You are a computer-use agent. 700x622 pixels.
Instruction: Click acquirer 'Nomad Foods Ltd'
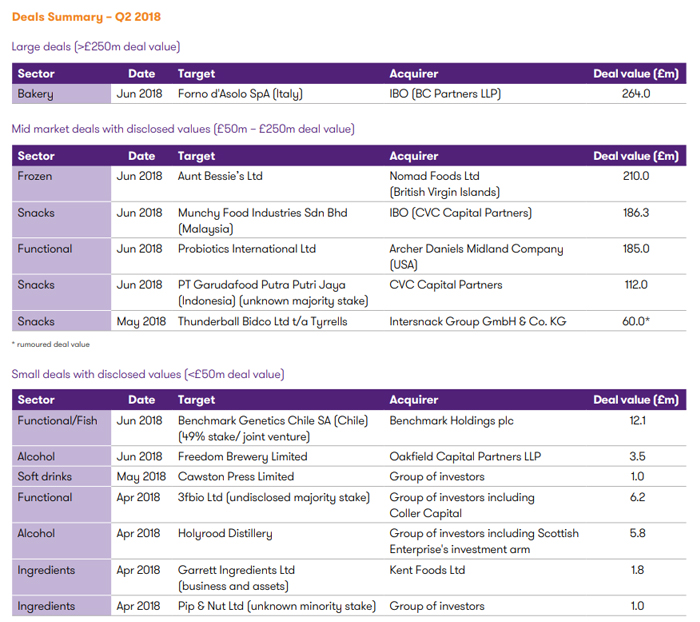(434, 176)
